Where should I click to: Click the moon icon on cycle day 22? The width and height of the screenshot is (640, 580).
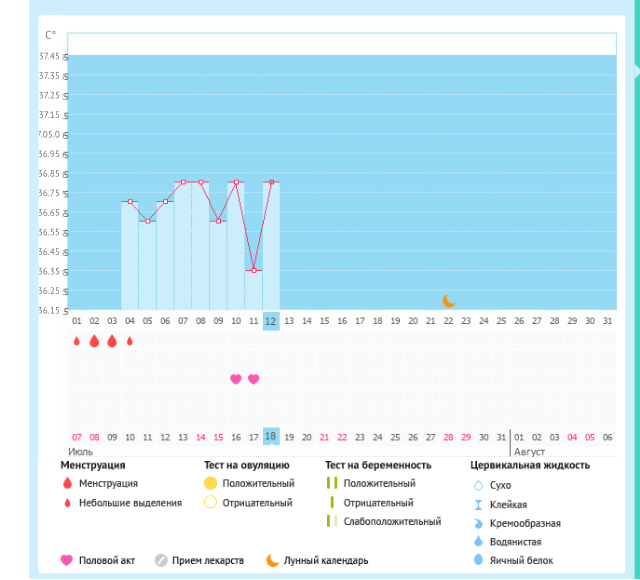click(x=449, y=300)
